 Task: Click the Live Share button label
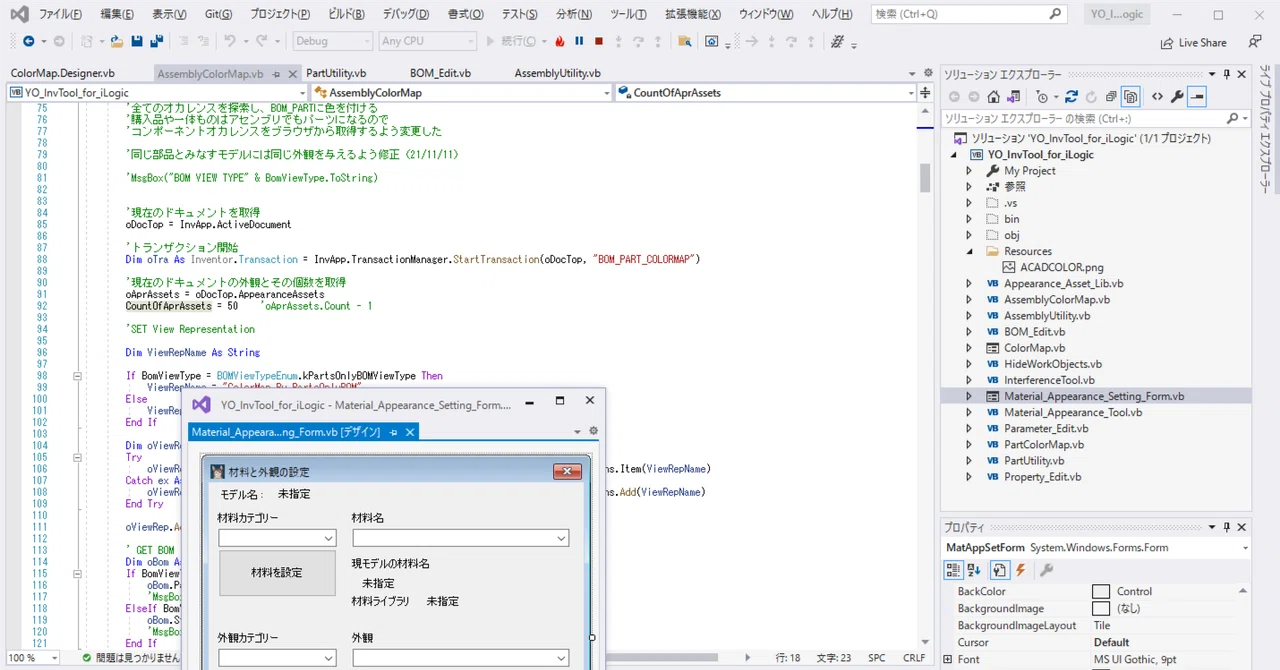[1202, 43]
